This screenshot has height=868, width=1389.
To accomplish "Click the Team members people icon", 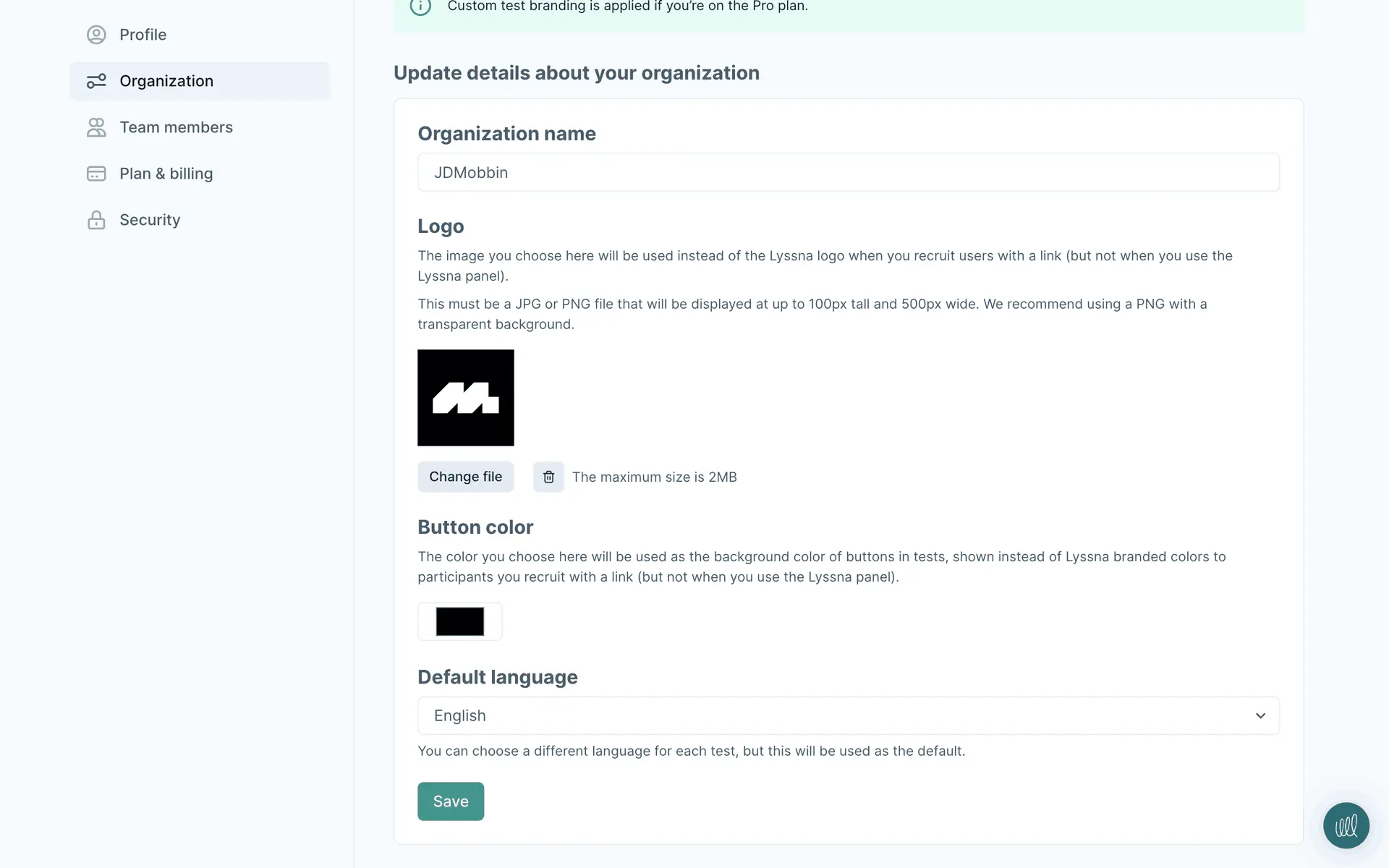I will click(96, 127).
